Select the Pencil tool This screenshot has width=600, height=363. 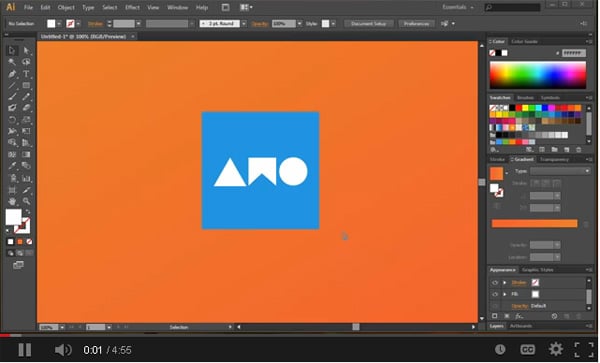26,97
